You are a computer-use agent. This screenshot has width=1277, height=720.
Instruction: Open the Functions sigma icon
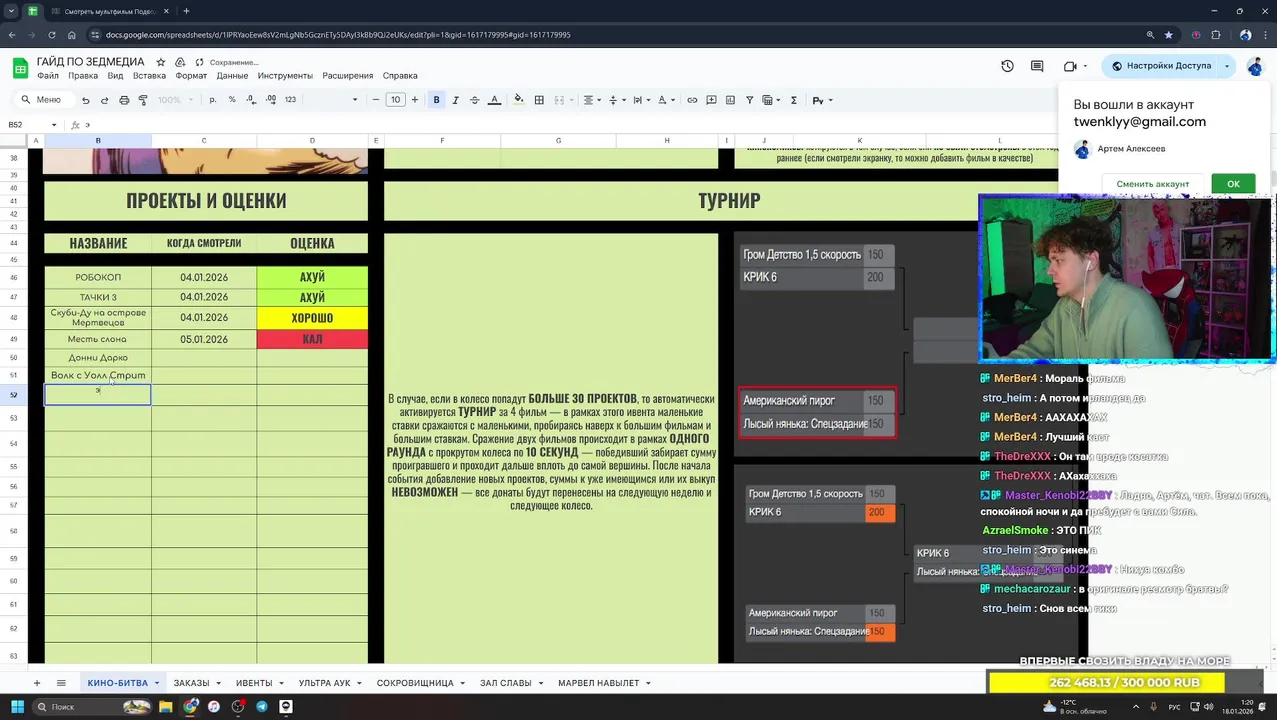[794, 100]
